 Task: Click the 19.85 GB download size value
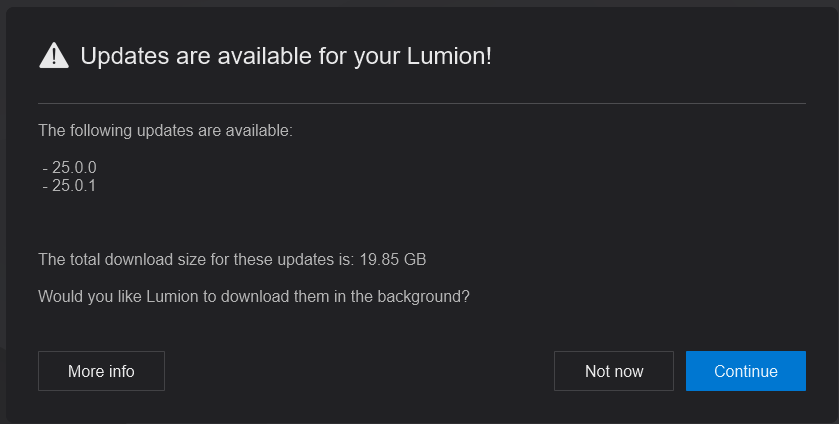coord(393,260)
